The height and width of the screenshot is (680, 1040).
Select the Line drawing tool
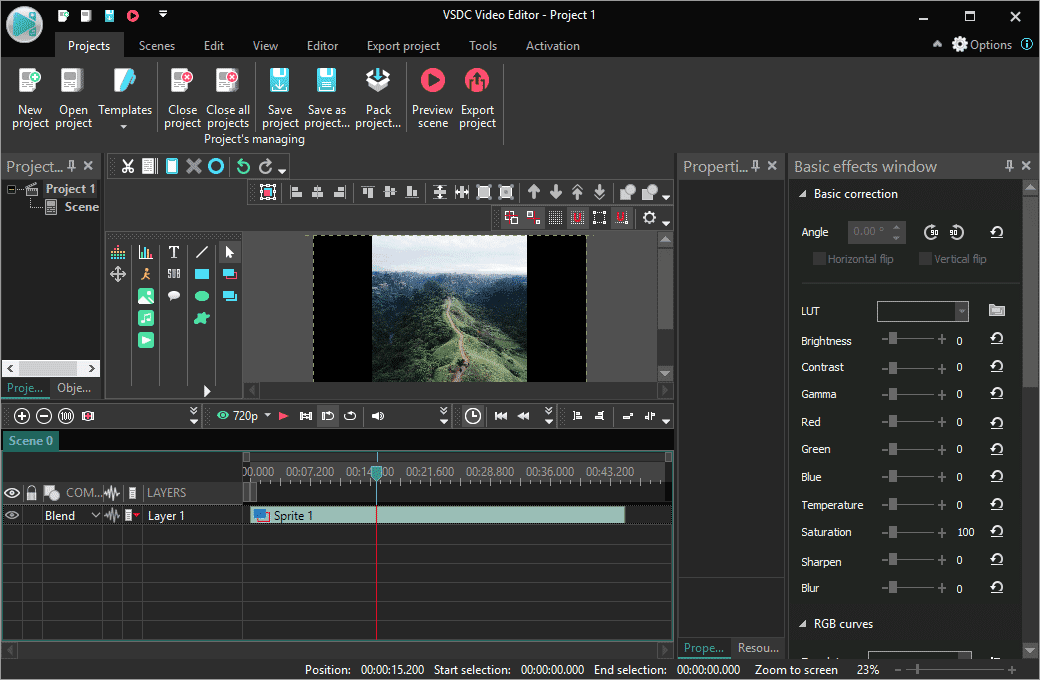point(202,252)
